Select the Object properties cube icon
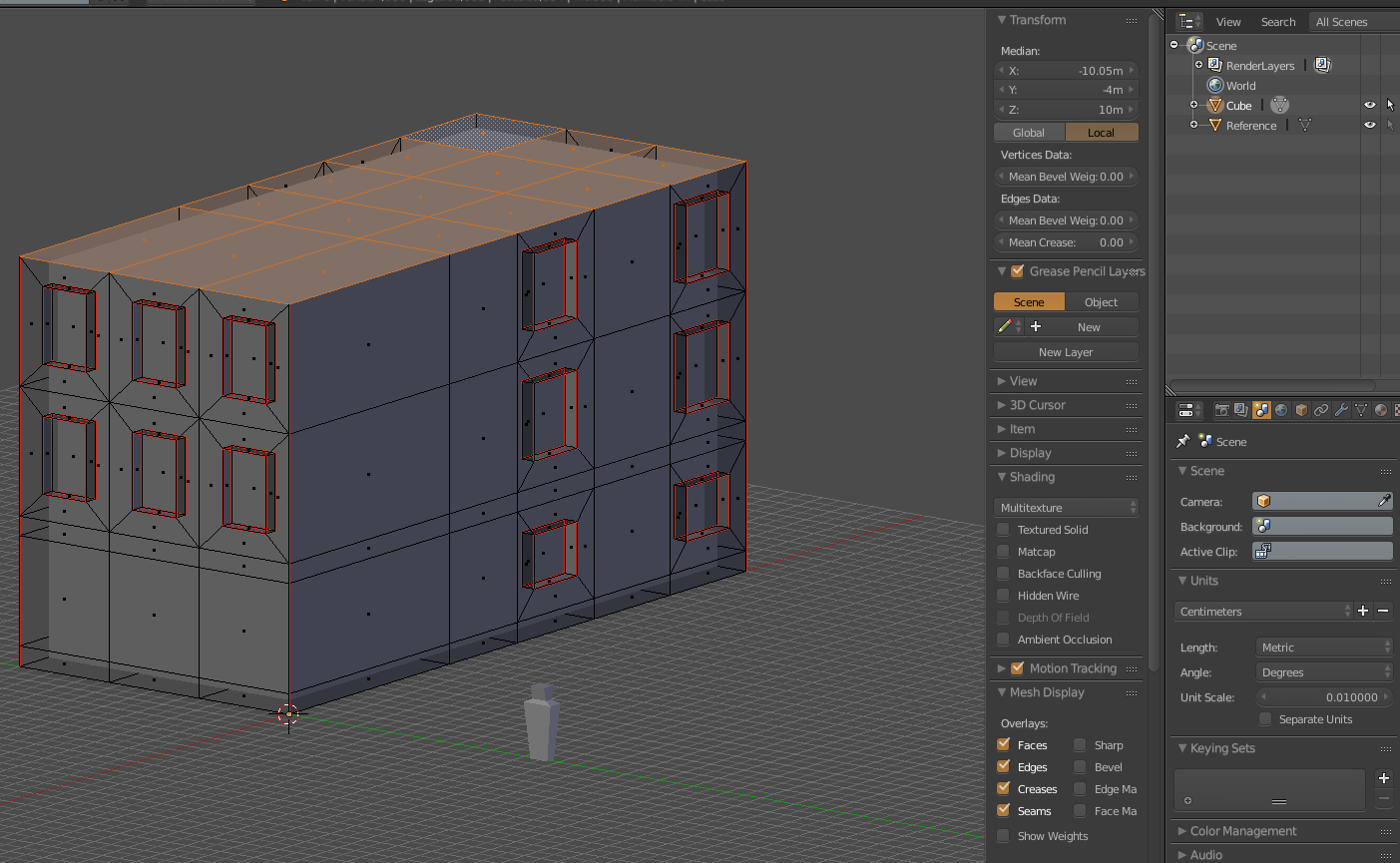The width and height of the screenshot is (1400, 863). tap(1301, 409)
